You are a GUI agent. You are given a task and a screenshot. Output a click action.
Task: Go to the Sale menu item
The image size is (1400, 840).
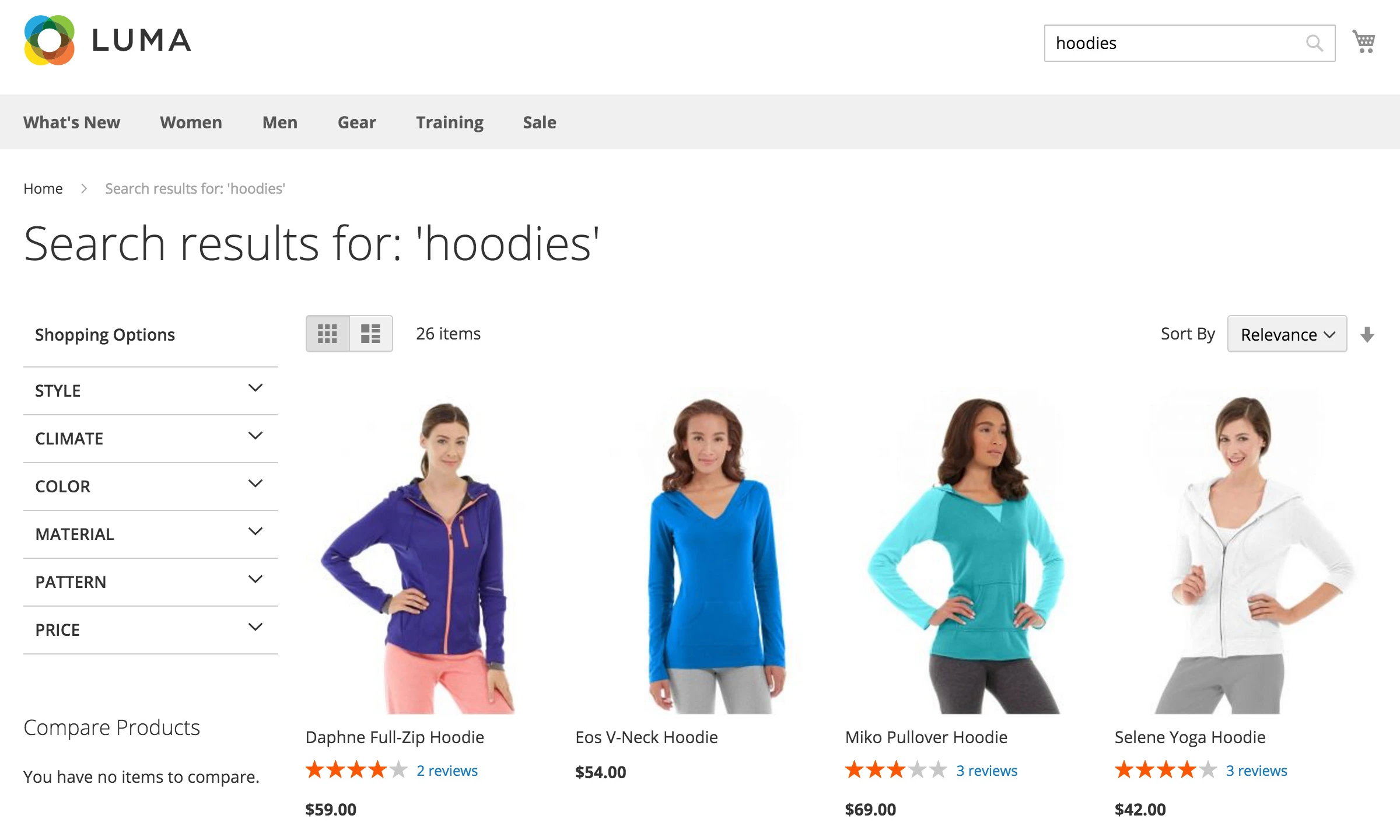click(539, 123)
